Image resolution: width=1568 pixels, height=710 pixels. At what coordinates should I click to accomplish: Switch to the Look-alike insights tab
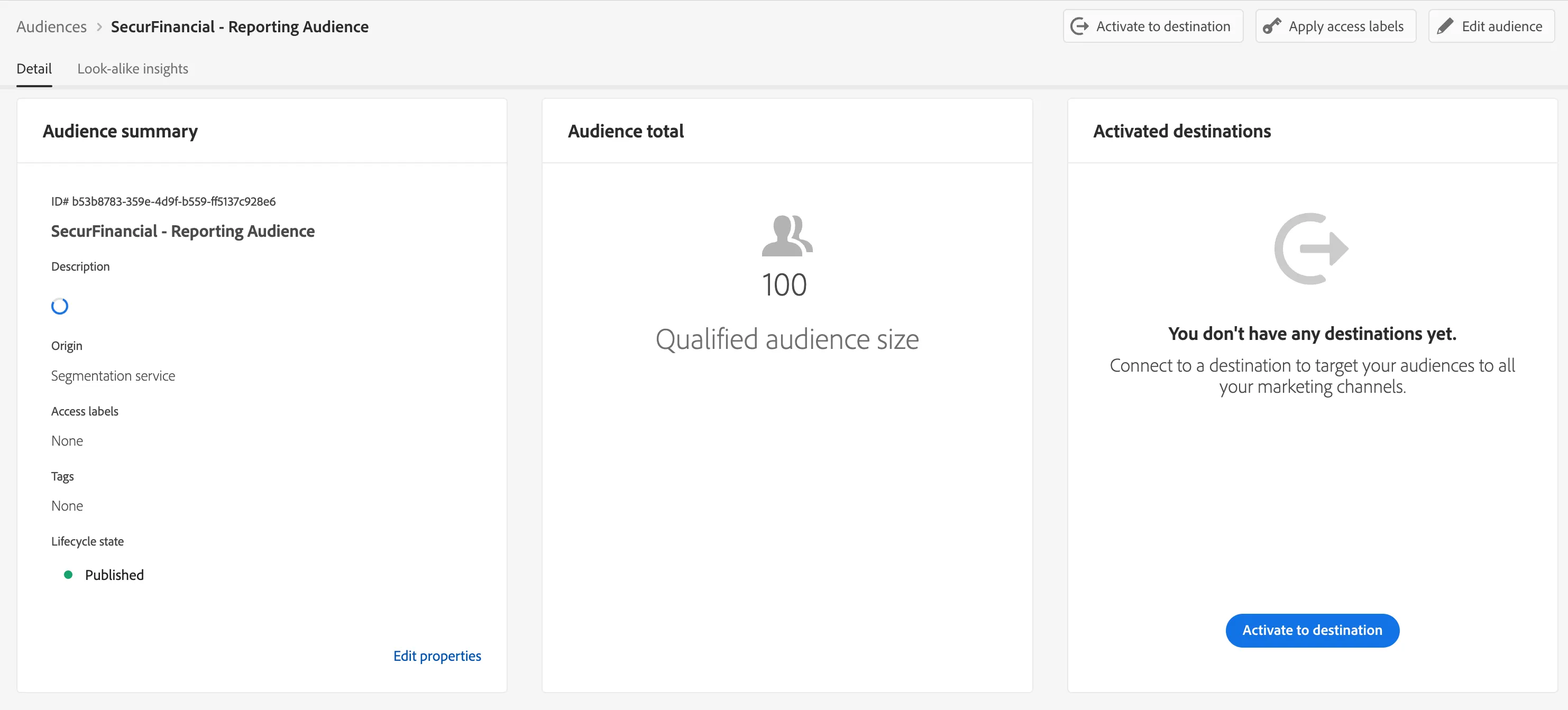coord(133,69)
